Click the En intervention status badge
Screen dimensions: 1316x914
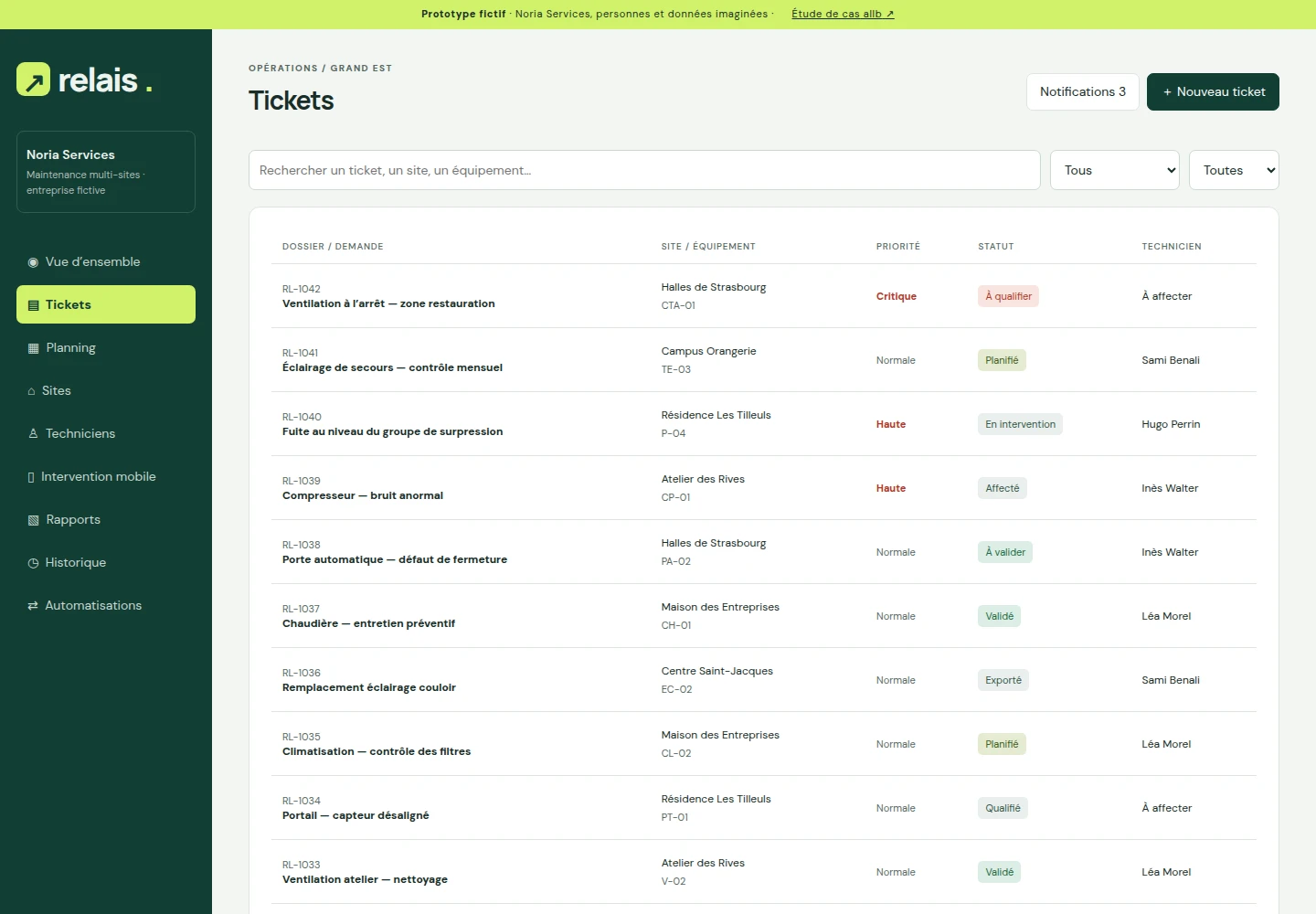(1020, 424)
